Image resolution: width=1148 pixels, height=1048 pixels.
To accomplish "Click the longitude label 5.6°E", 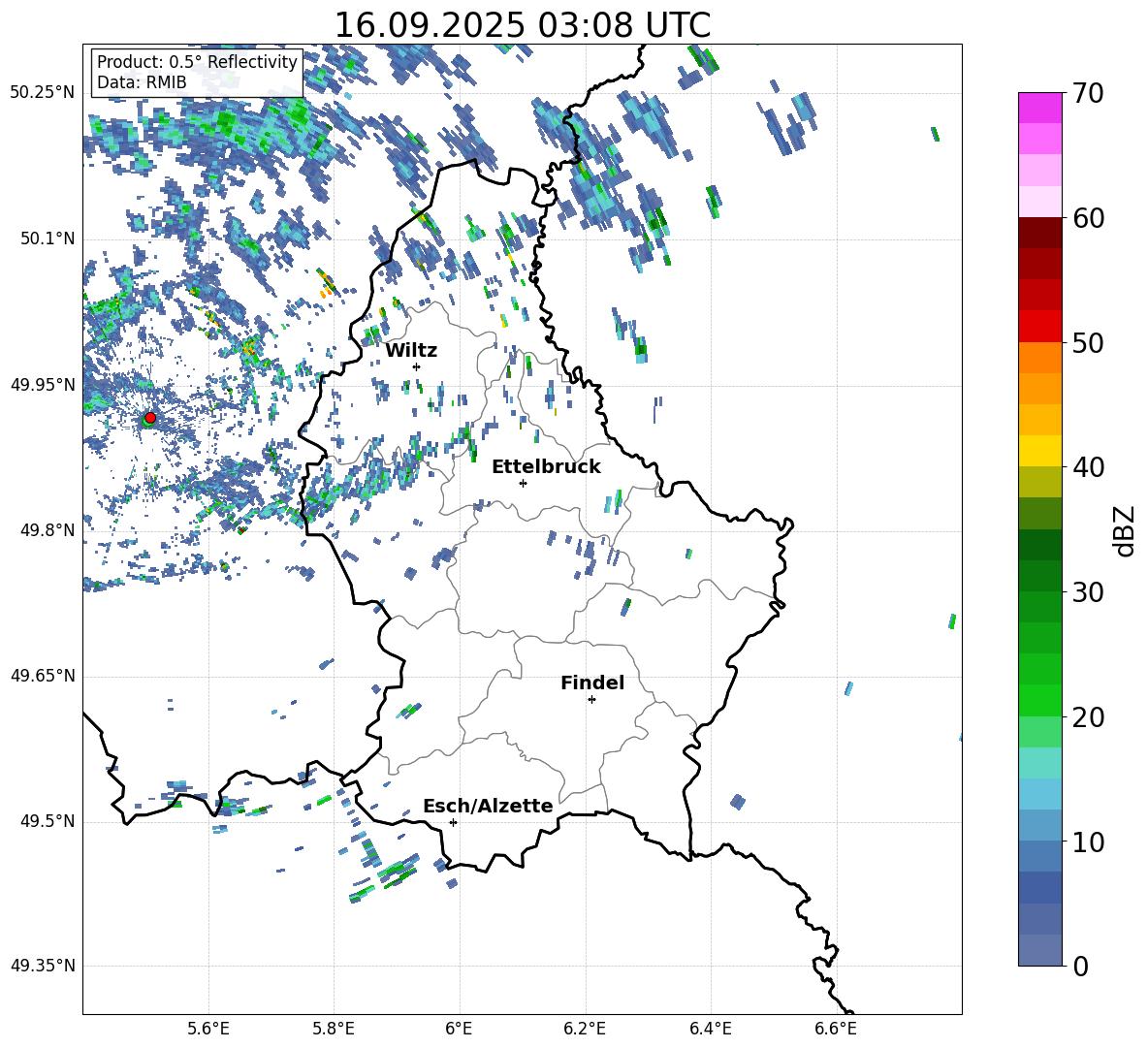I will click(x=208, y=1029).
